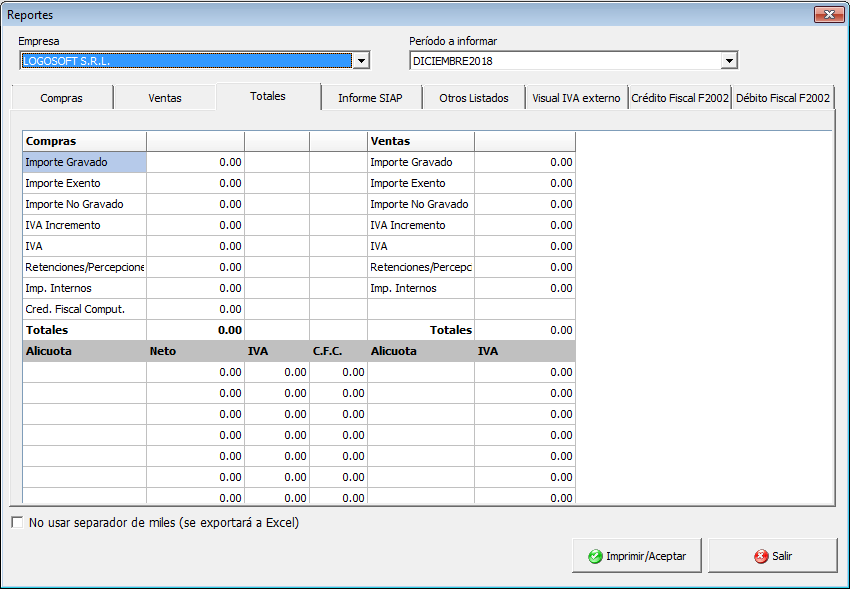Click the DICIEMBRE2018 period field
Image resolution: width=850 pixels, height=589 pixels.
point(565,61)
